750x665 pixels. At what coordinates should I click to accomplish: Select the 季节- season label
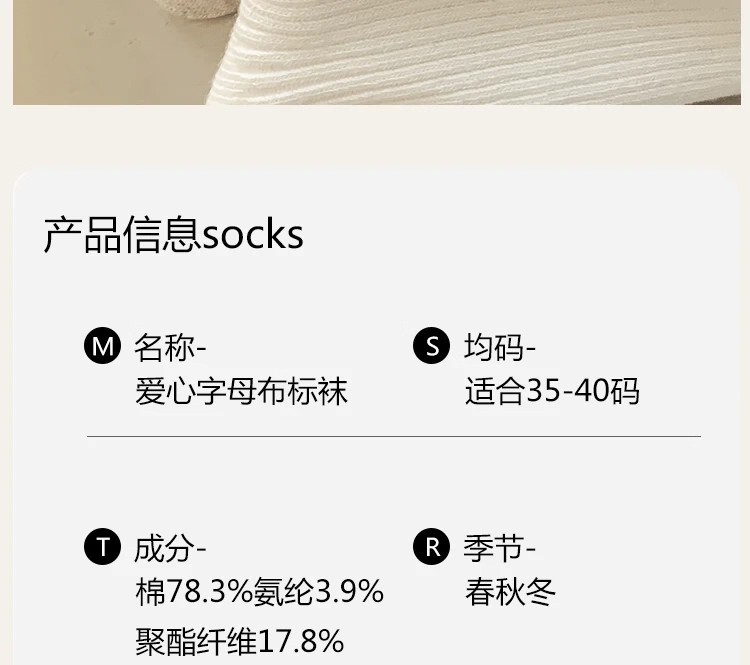(500, 549)
